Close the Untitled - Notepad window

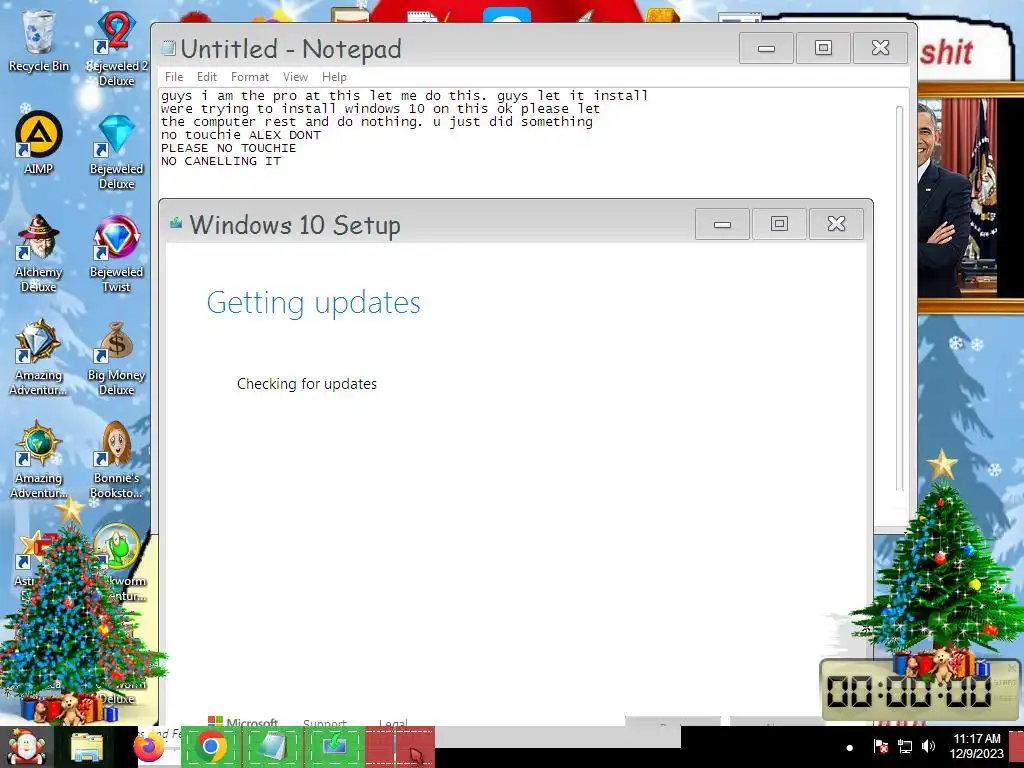point(880,48)
